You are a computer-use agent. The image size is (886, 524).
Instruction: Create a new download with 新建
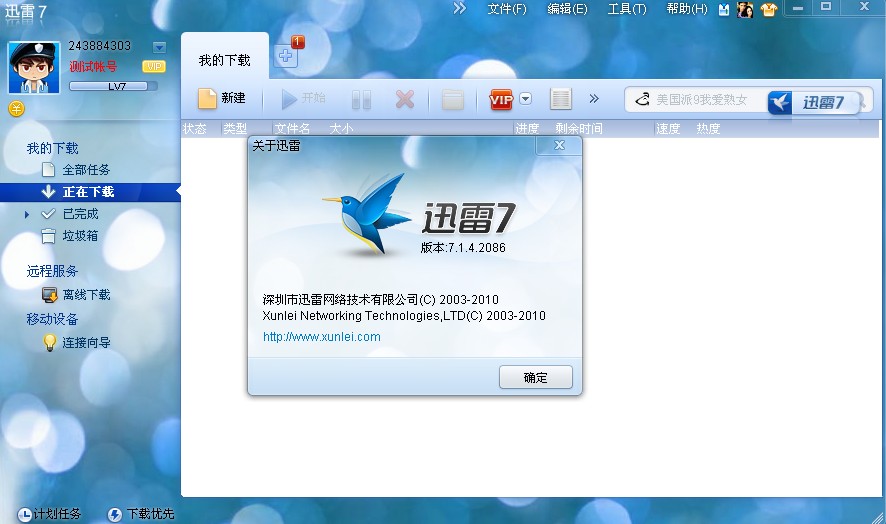point(222,98)
